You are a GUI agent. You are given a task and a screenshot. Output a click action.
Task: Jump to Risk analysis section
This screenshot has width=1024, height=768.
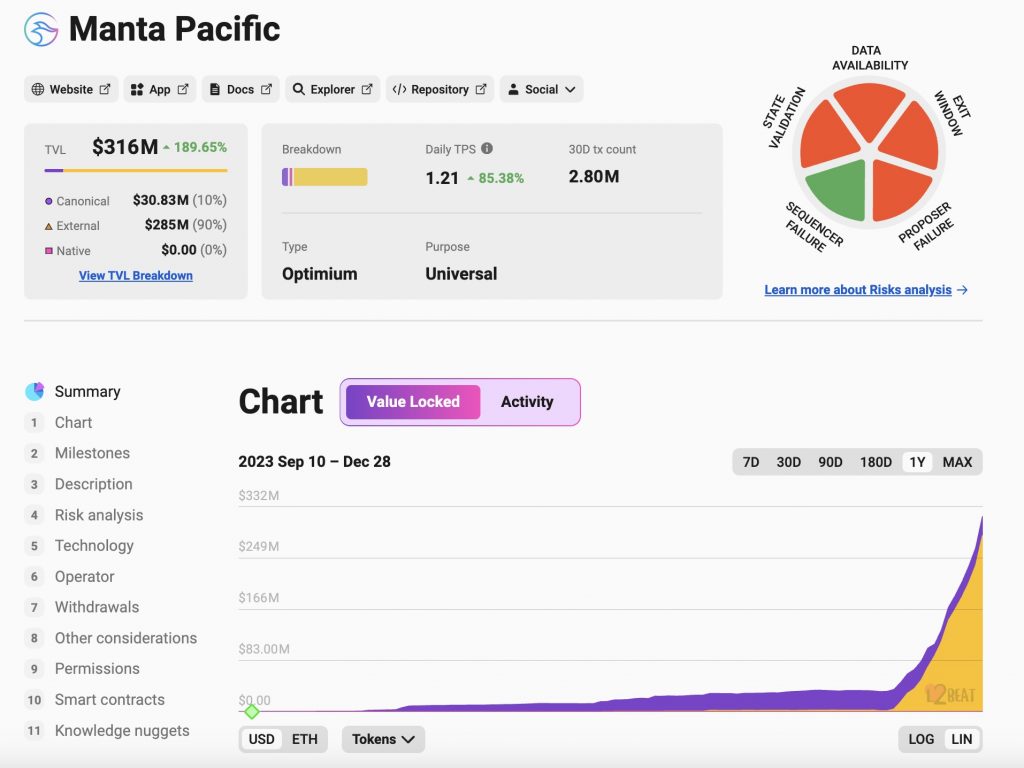pos(99,515)
